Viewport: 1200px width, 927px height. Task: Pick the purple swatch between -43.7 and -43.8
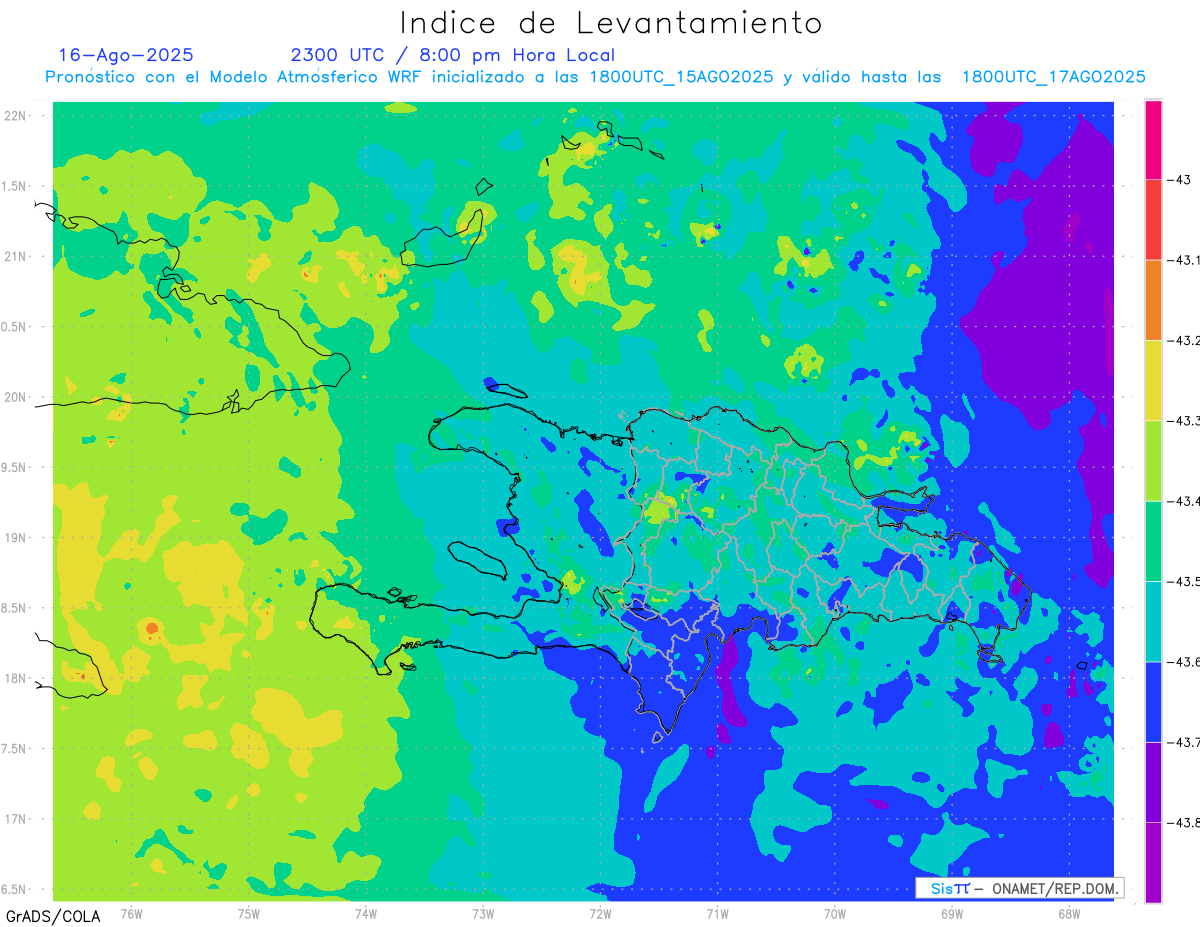coord(1153,781)
